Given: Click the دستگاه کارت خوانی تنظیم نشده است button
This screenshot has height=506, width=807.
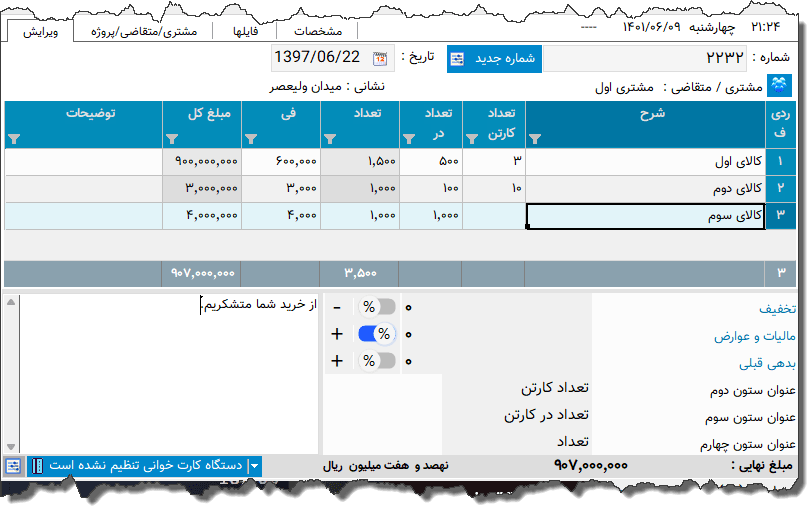Looking at the screenshot, I should click(145, 466).
